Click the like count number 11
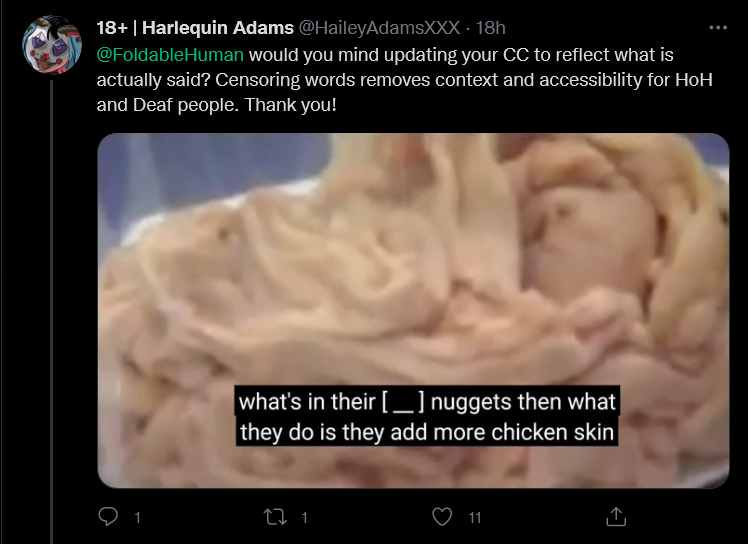The image size is (748, 544). [x=475, y=517]
